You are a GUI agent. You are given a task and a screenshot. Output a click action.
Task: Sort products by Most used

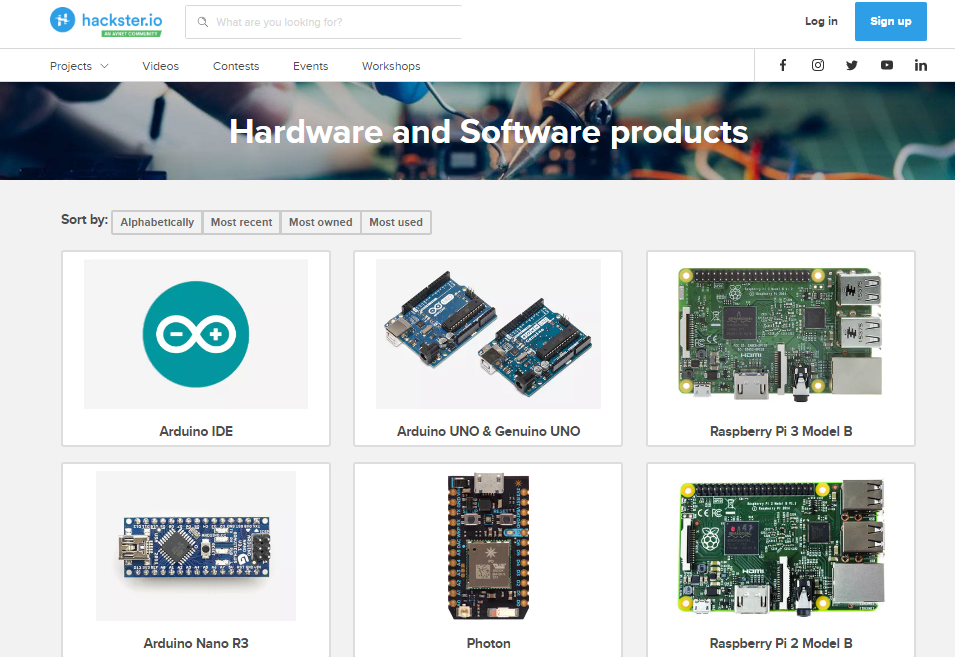tap(396, 222)
